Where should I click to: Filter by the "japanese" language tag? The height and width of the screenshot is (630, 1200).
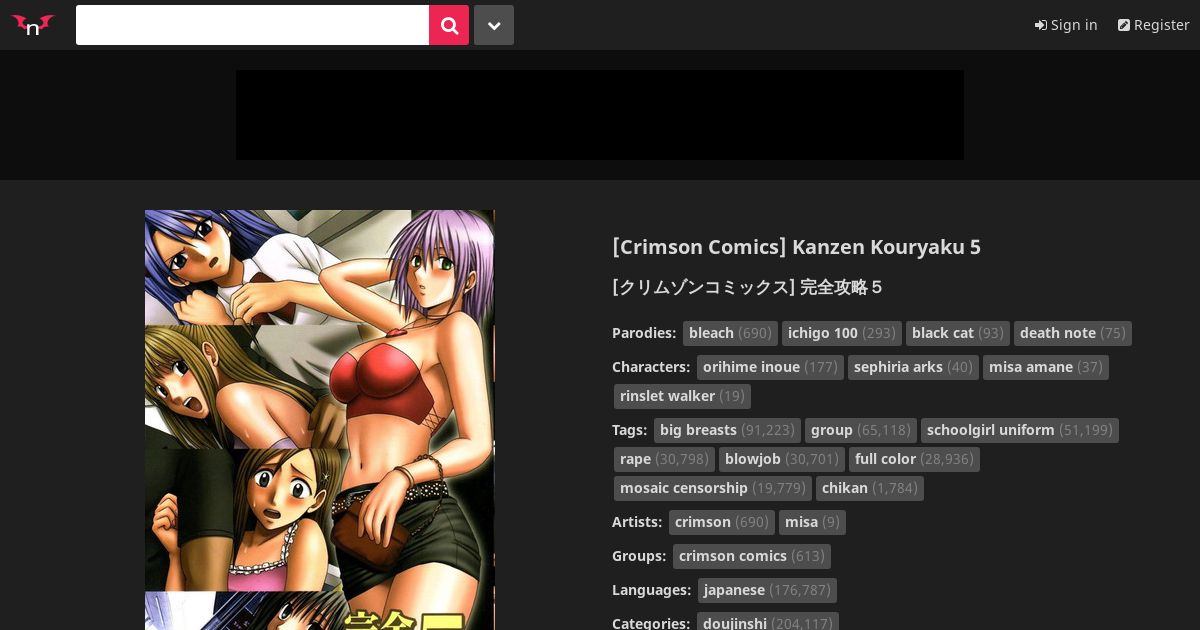point(767,590)
